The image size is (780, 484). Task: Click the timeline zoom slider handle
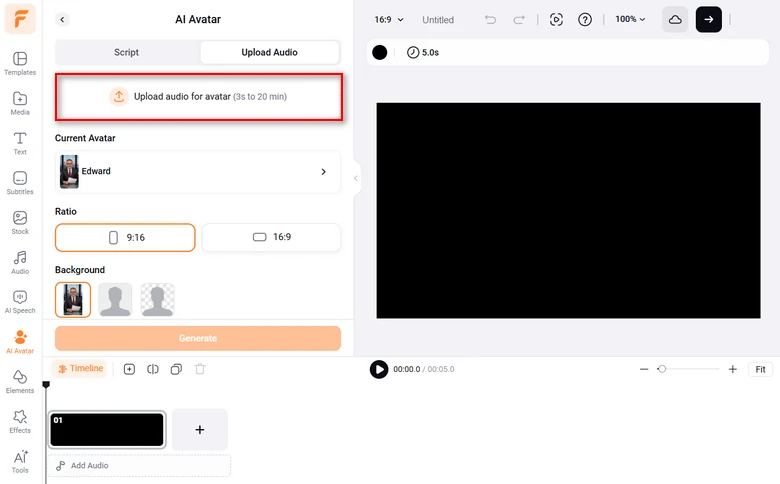(x=662, y=369)
